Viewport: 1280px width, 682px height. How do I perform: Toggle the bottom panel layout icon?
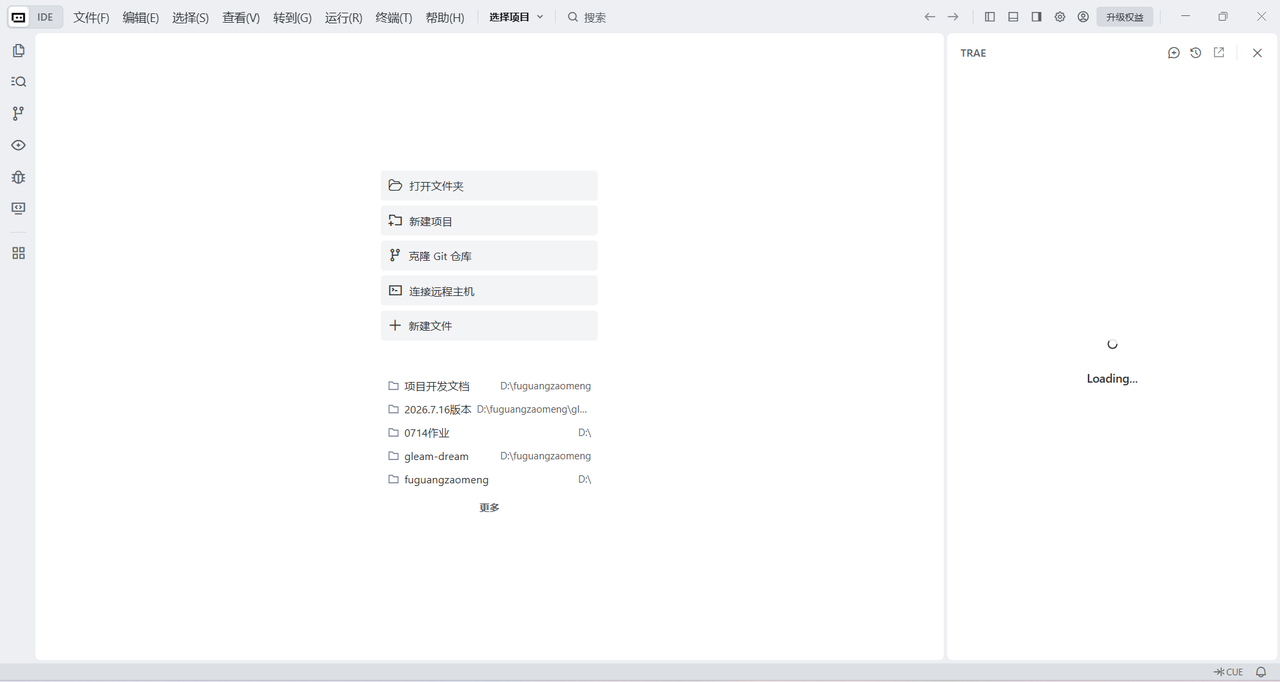point(1013,17)
